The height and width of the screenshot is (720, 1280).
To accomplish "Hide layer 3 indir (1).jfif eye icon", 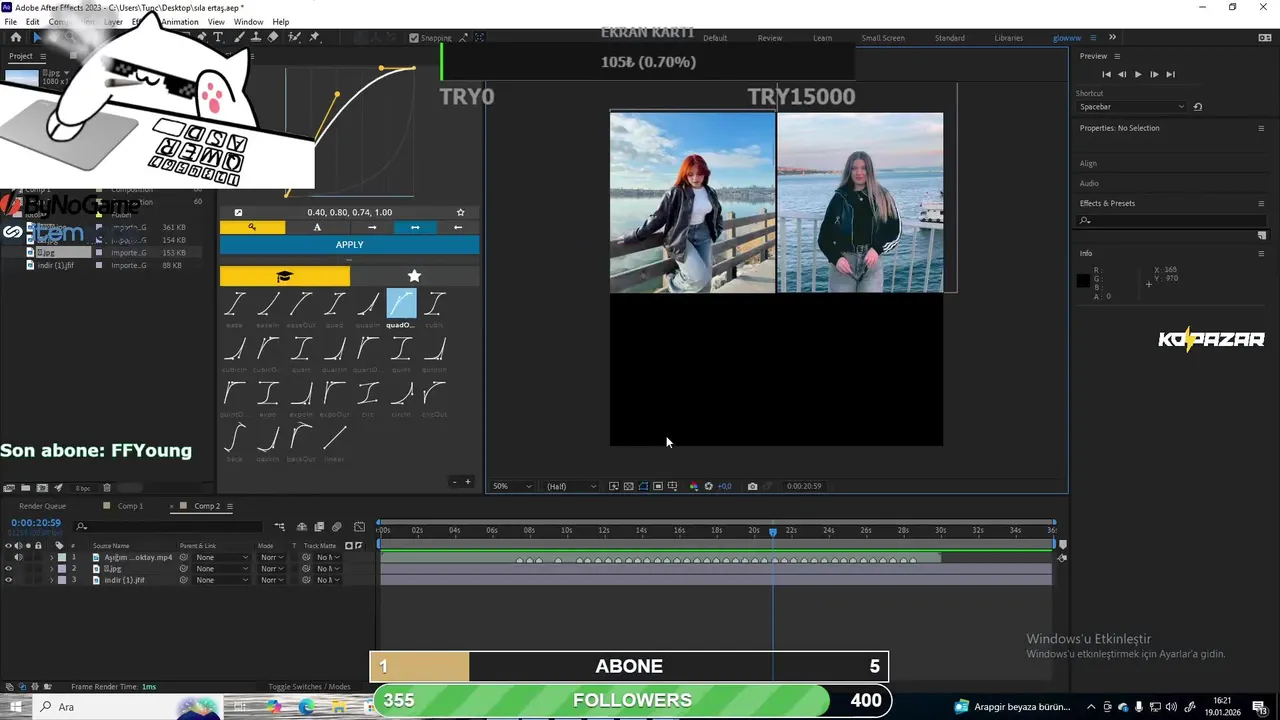I will [8, 580].
